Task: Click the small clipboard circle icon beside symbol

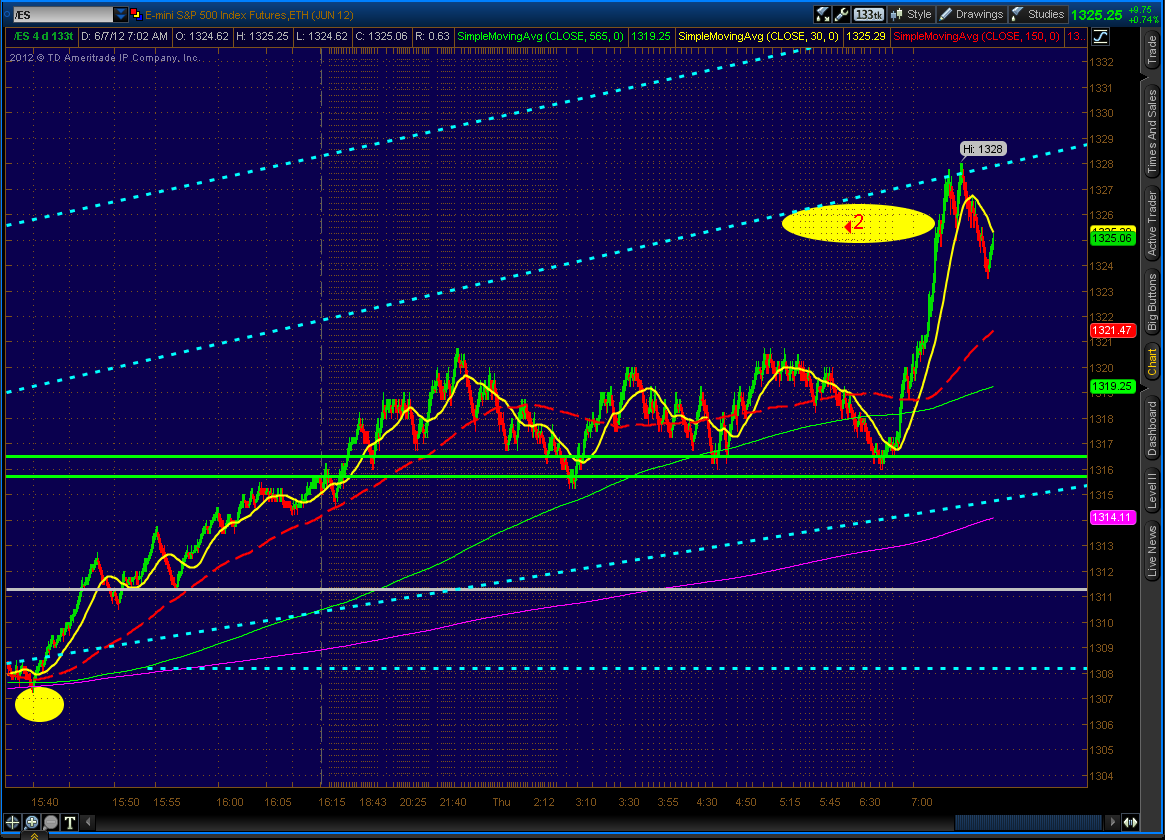Action: coord(7,13)
